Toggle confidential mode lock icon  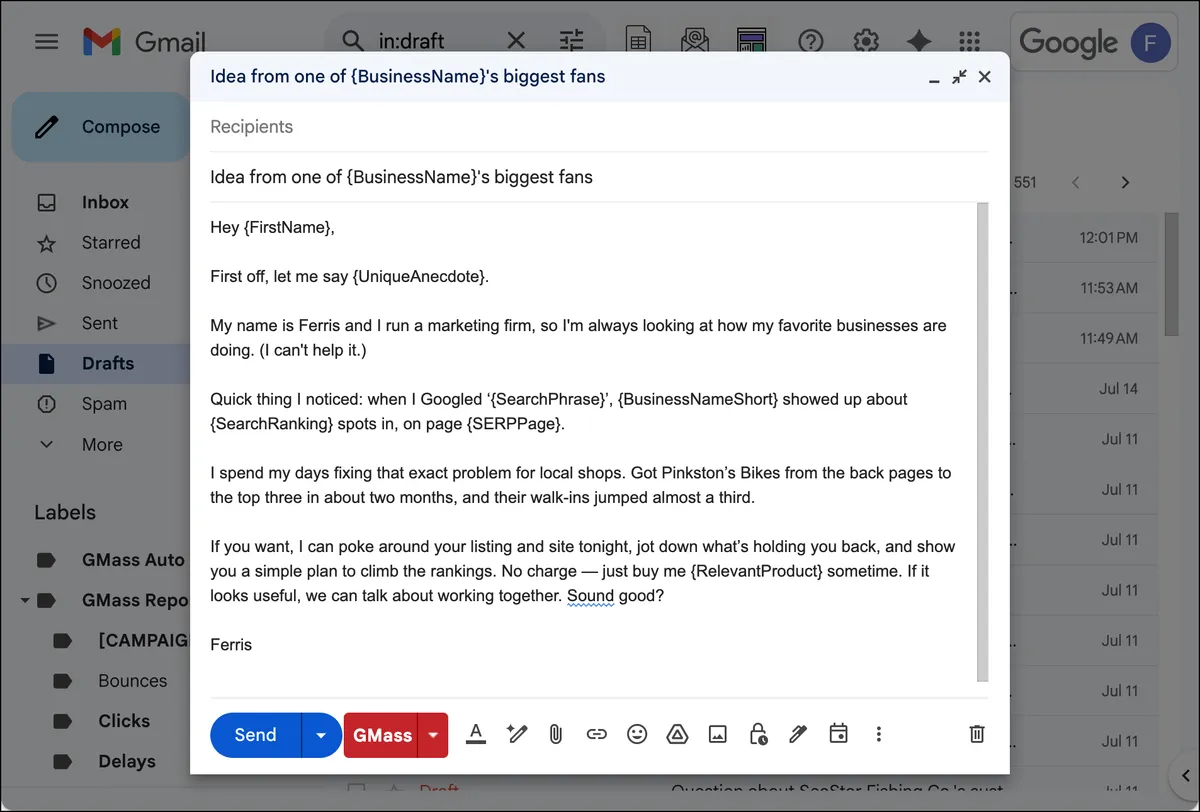click(x=758, y=734)
